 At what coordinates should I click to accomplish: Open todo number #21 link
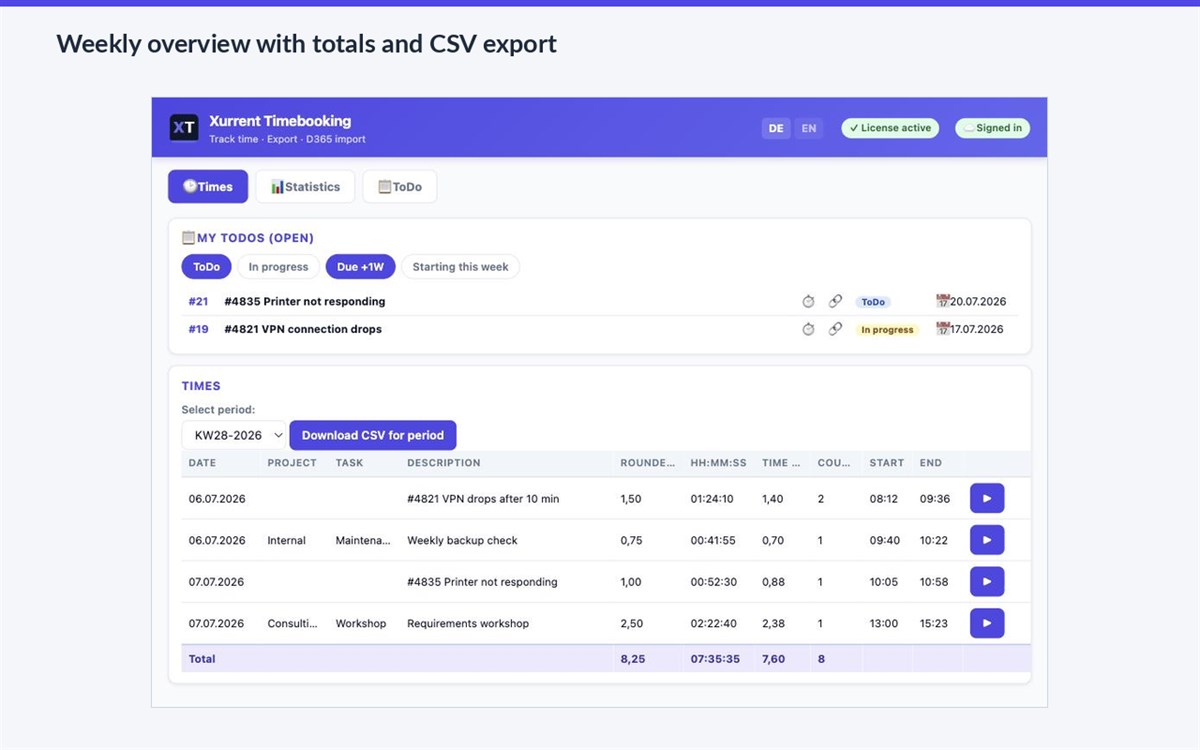(198, 301)
